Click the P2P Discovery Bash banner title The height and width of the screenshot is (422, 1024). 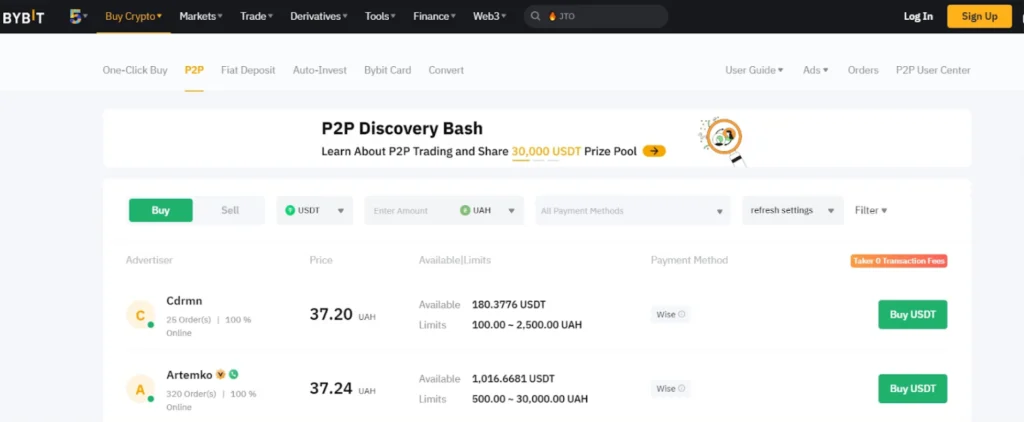pyautogui.click(x=402, y=127)
